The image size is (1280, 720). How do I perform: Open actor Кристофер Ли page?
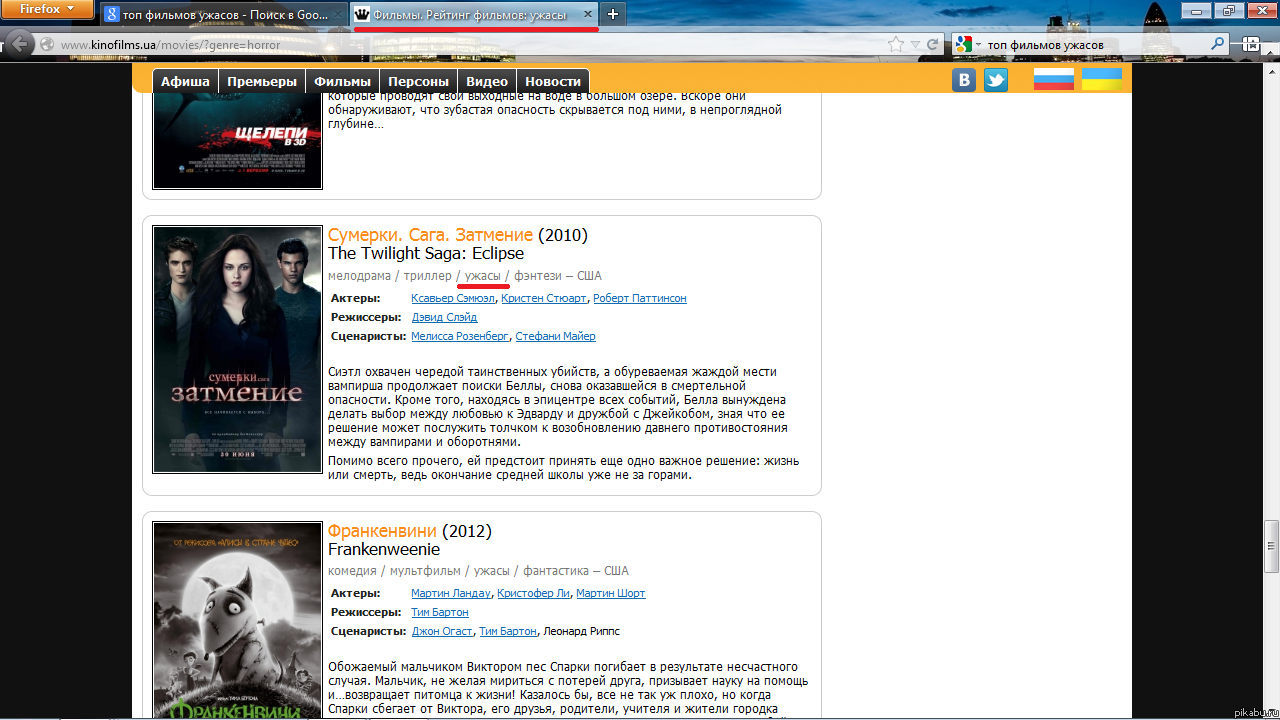[x=534, y=593]
